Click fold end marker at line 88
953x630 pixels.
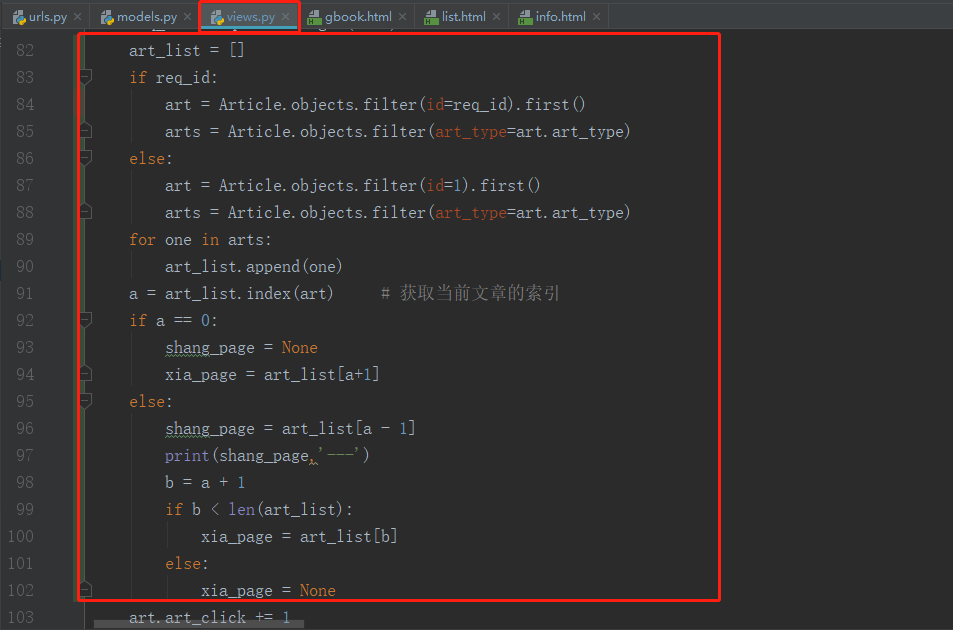[86, 212]
